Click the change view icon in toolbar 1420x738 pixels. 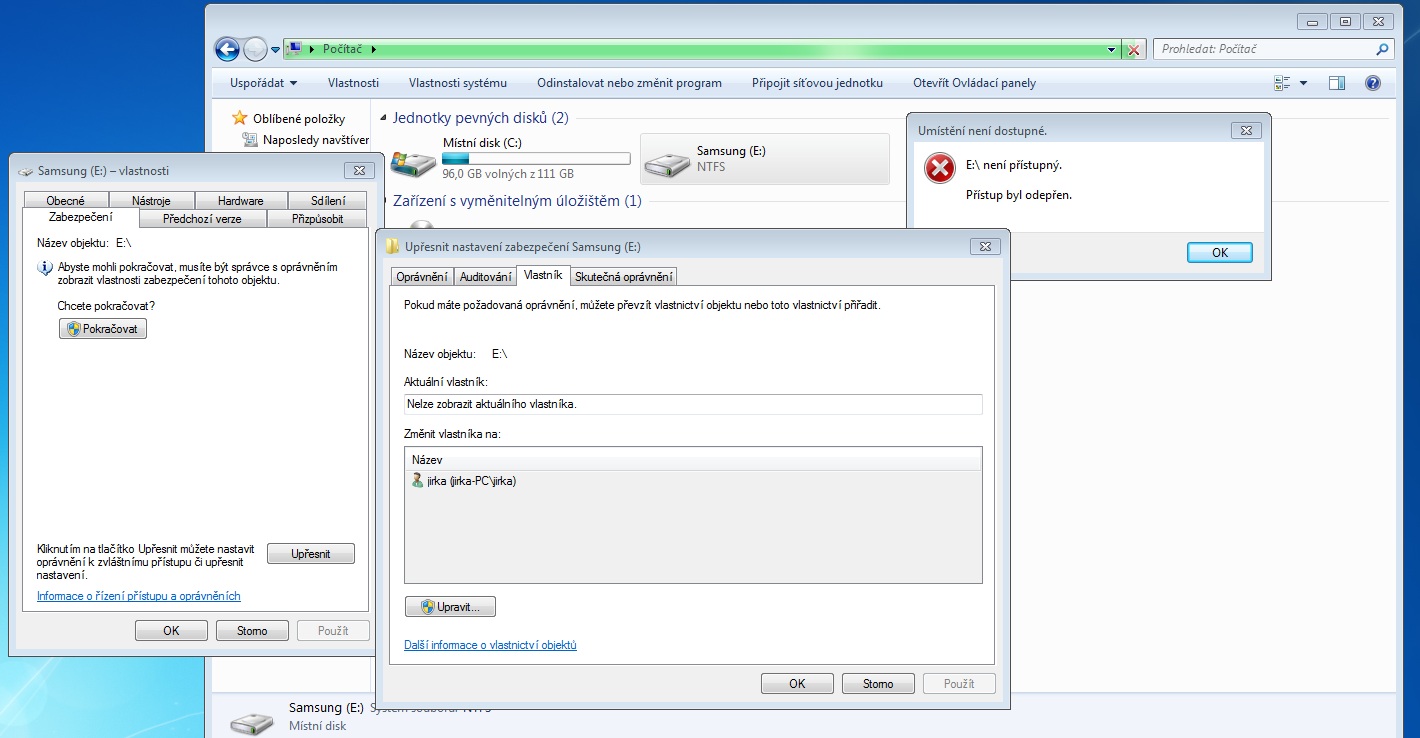coord(1283,83)
